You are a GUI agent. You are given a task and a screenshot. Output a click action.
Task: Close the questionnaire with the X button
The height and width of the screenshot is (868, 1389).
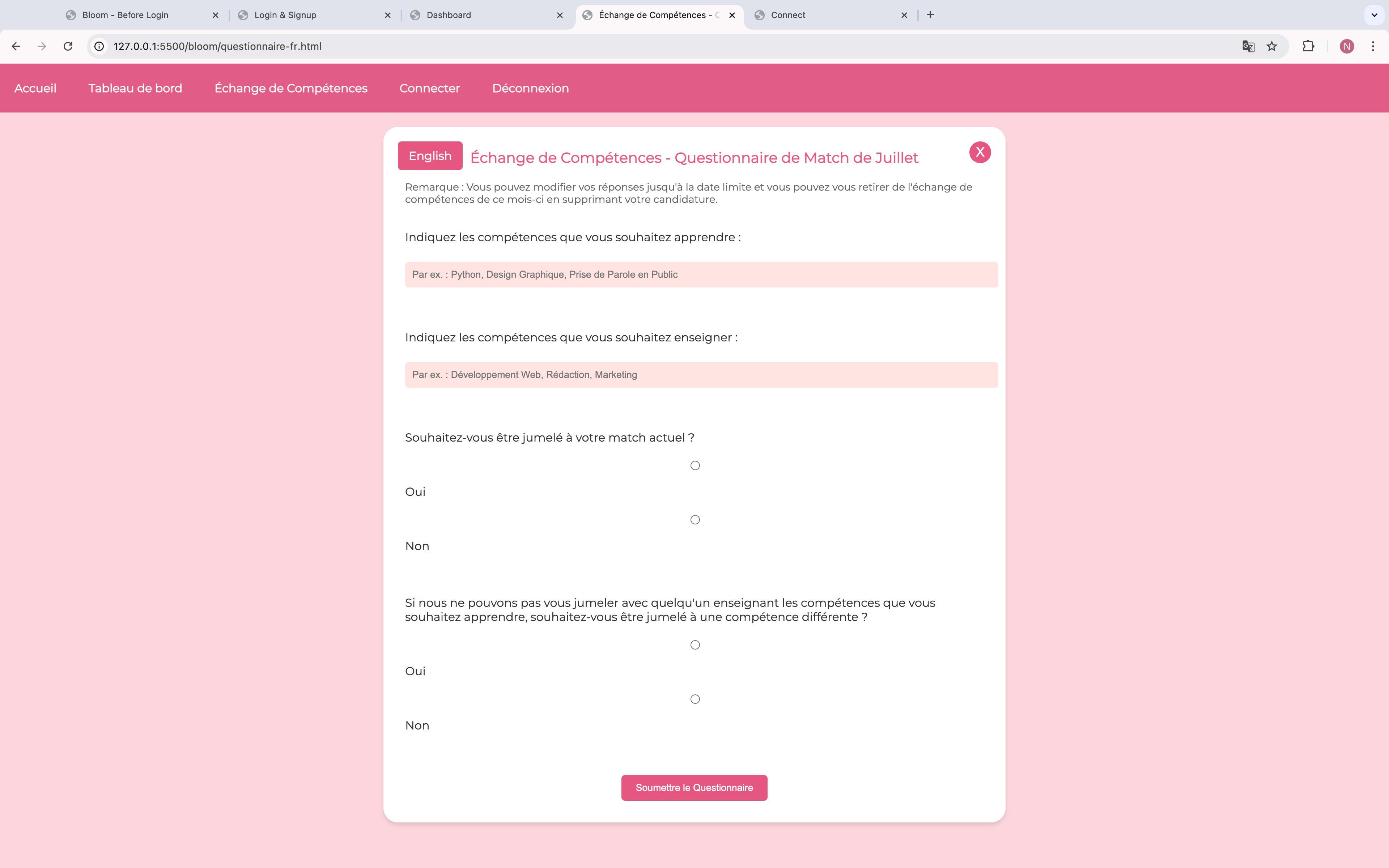[980, 152]
